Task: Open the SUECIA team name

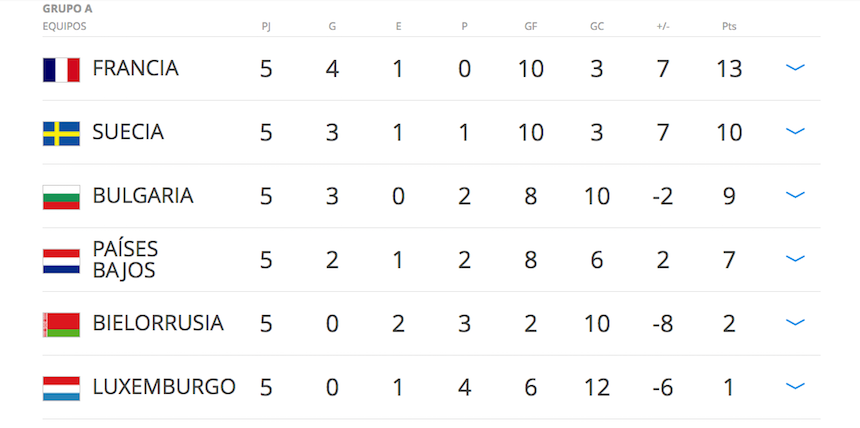Action: [128, 132]
